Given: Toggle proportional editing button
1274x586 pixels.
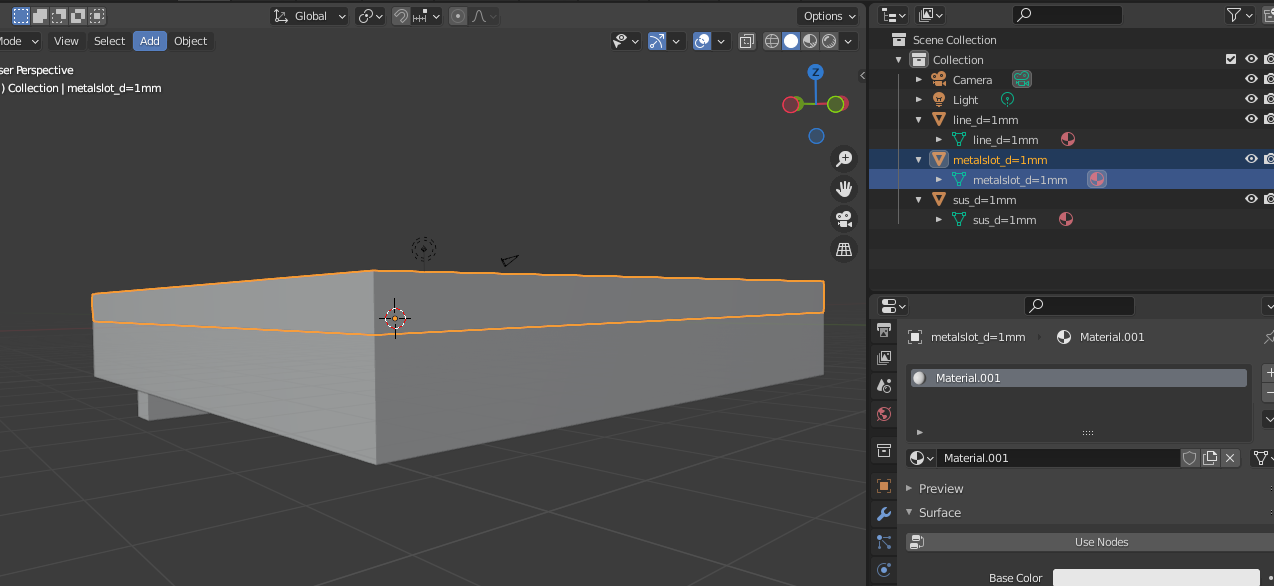Looking at the screenshot, I should point(458,16).
